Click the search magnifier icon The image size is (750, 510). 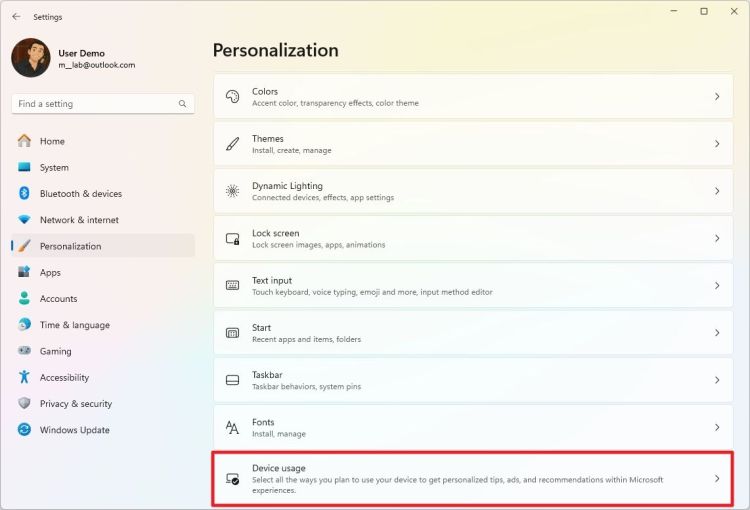[182, 104]
